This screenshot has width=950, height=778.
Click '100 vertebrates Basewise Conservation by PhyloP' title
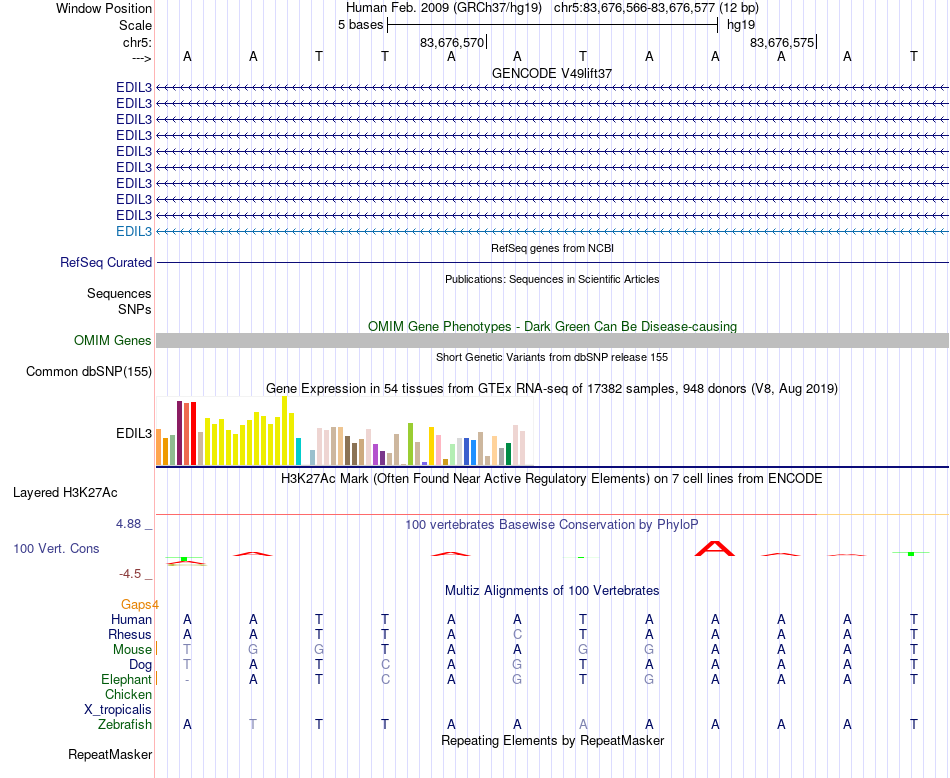(552, 525)
